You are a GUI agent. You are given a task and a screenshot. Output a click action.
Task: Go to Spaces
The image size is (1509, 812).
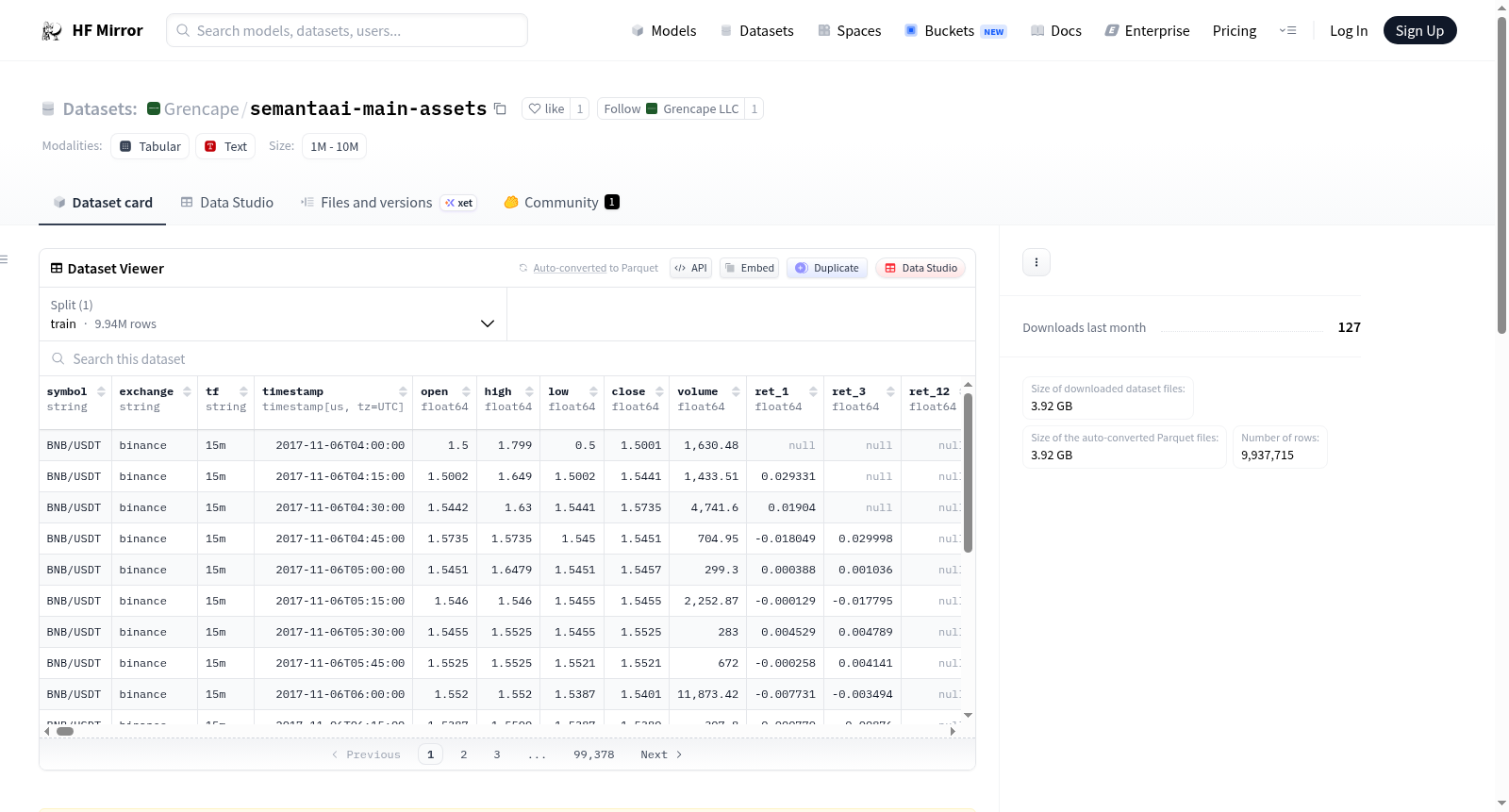click(x=849, y=30)
